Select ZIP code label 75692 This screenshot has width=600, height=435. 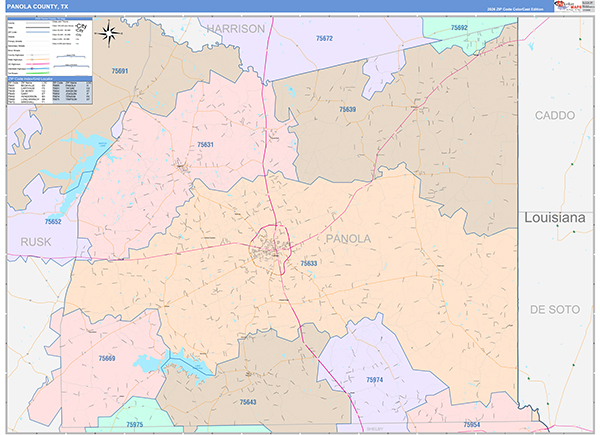click(459, 28)
